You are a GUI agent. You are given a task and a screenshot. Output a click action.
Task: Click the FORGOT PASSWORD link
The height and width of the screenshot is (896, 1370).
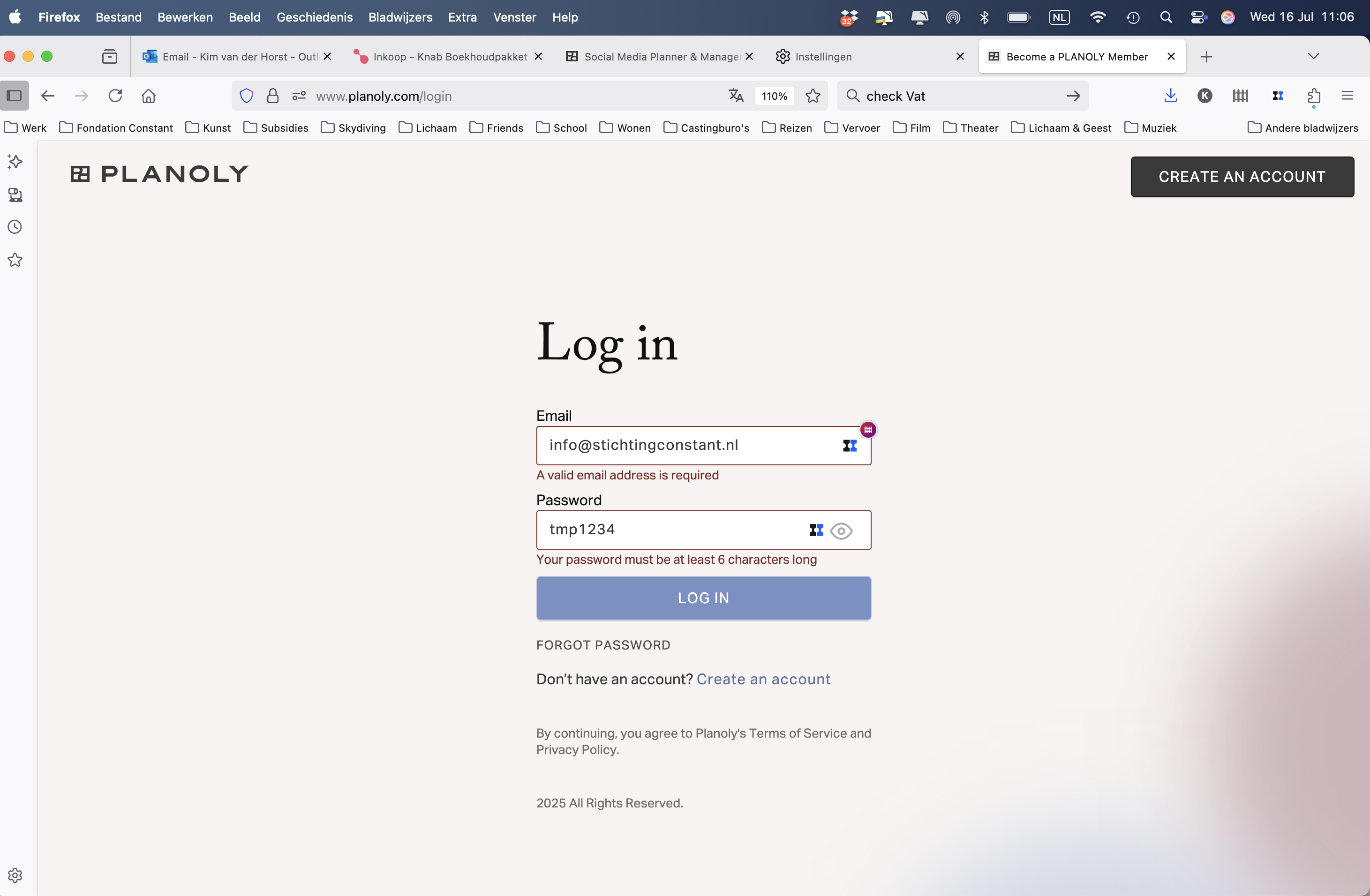603,645
